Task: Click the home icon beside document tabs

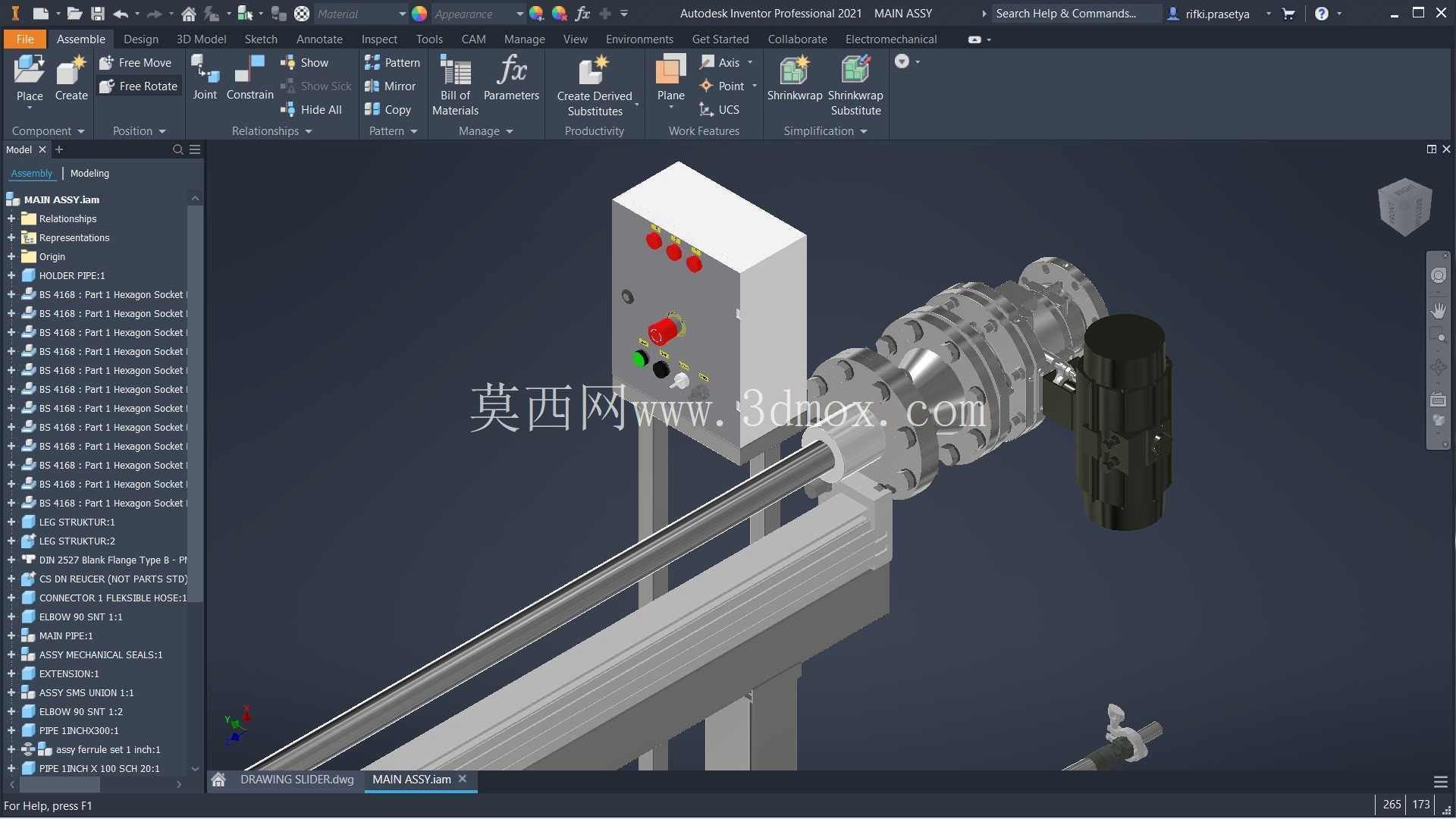Action: point(218,780)
